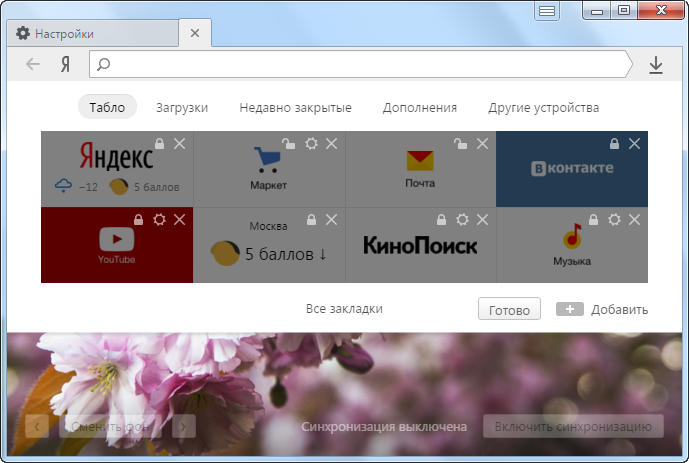
Task: Click the Сменить фон button
Action: [110, 426]
